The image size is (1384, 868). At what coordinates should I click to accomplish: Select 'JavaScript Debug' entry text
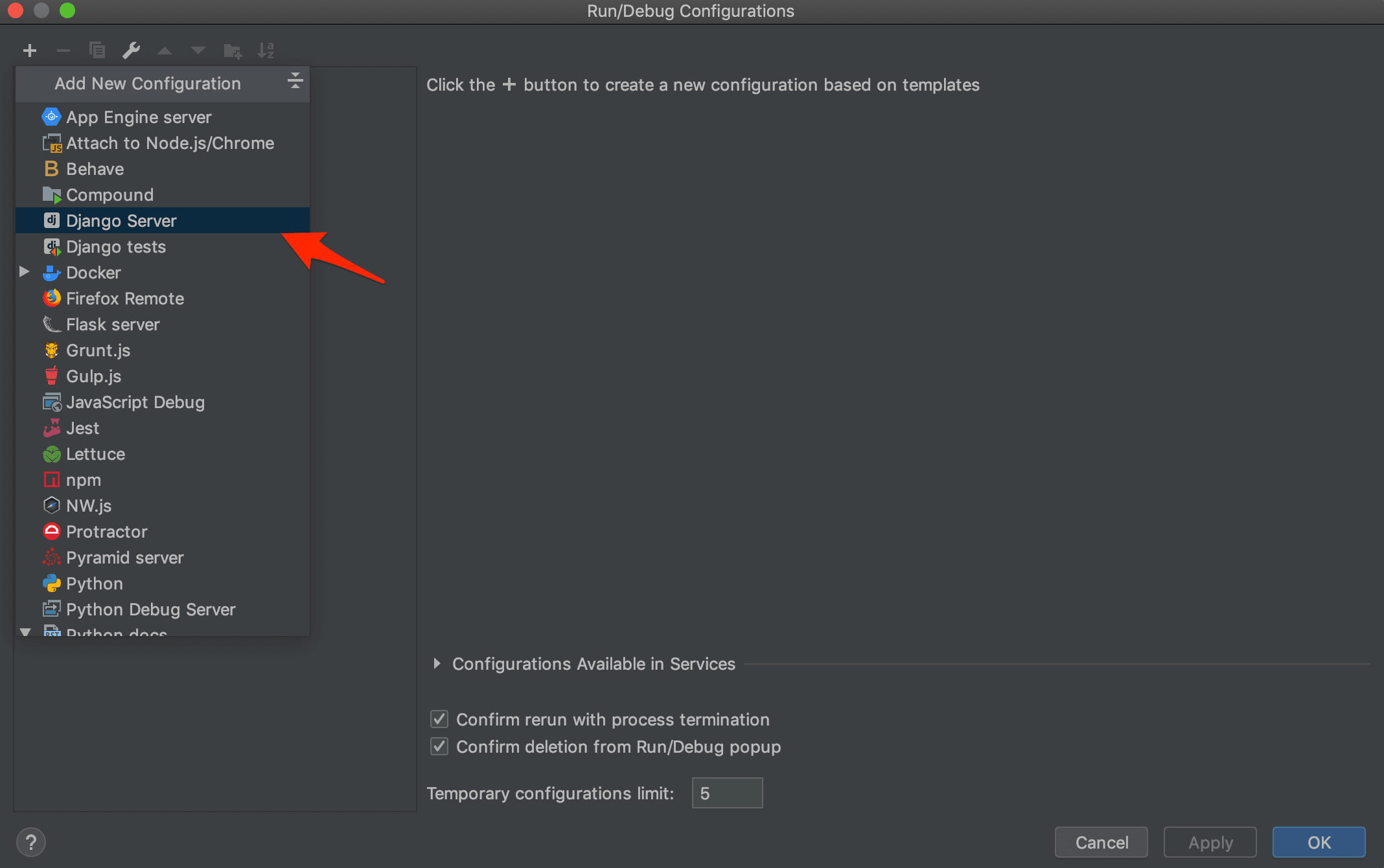click(135, 402)
